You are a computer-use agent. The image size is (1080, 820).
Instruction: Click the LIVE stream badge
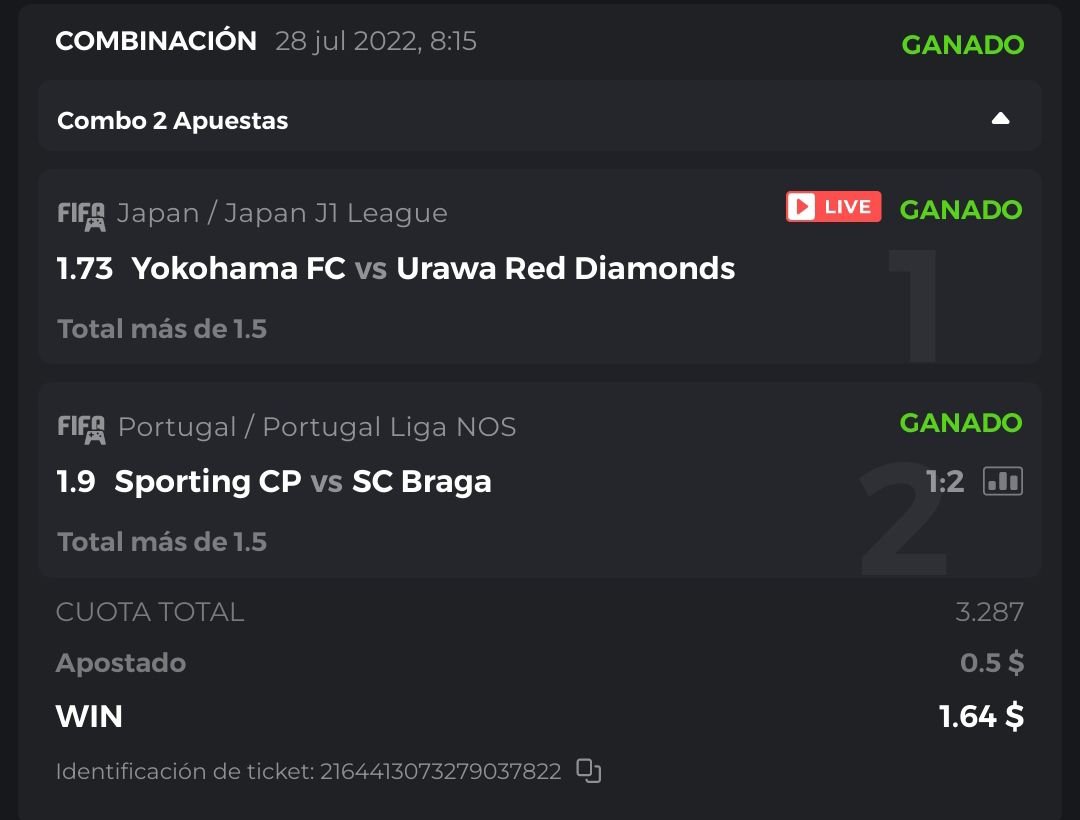[x=833, y=207]
